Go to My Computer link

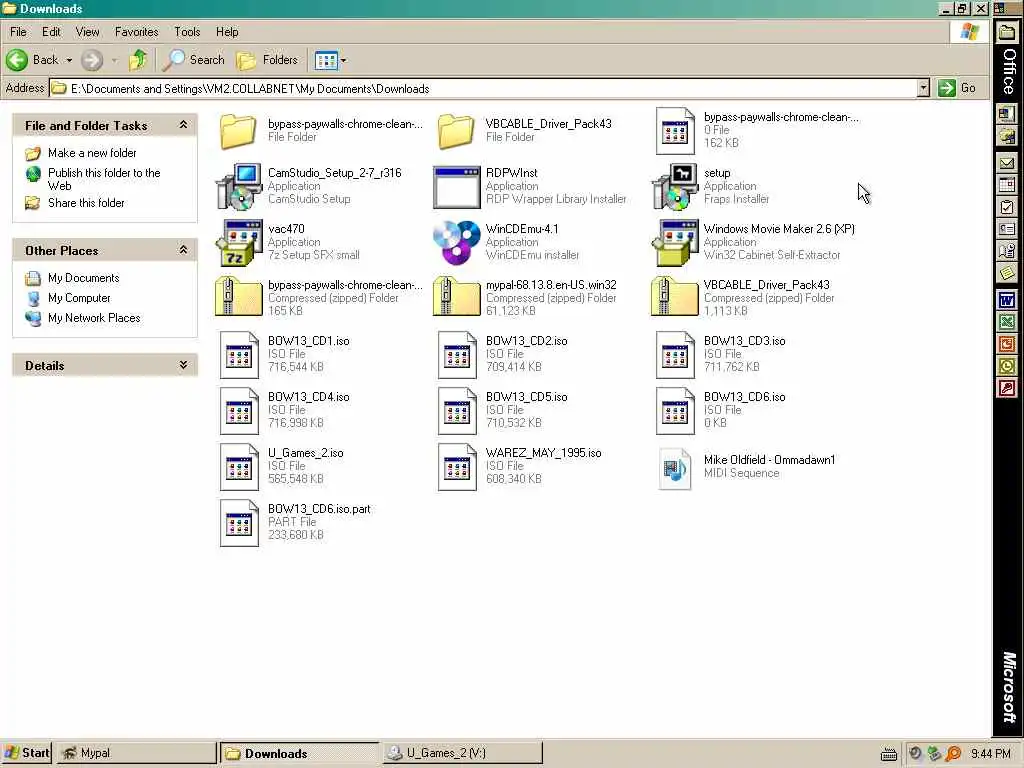pyautogui.click(x=79, y=298)
